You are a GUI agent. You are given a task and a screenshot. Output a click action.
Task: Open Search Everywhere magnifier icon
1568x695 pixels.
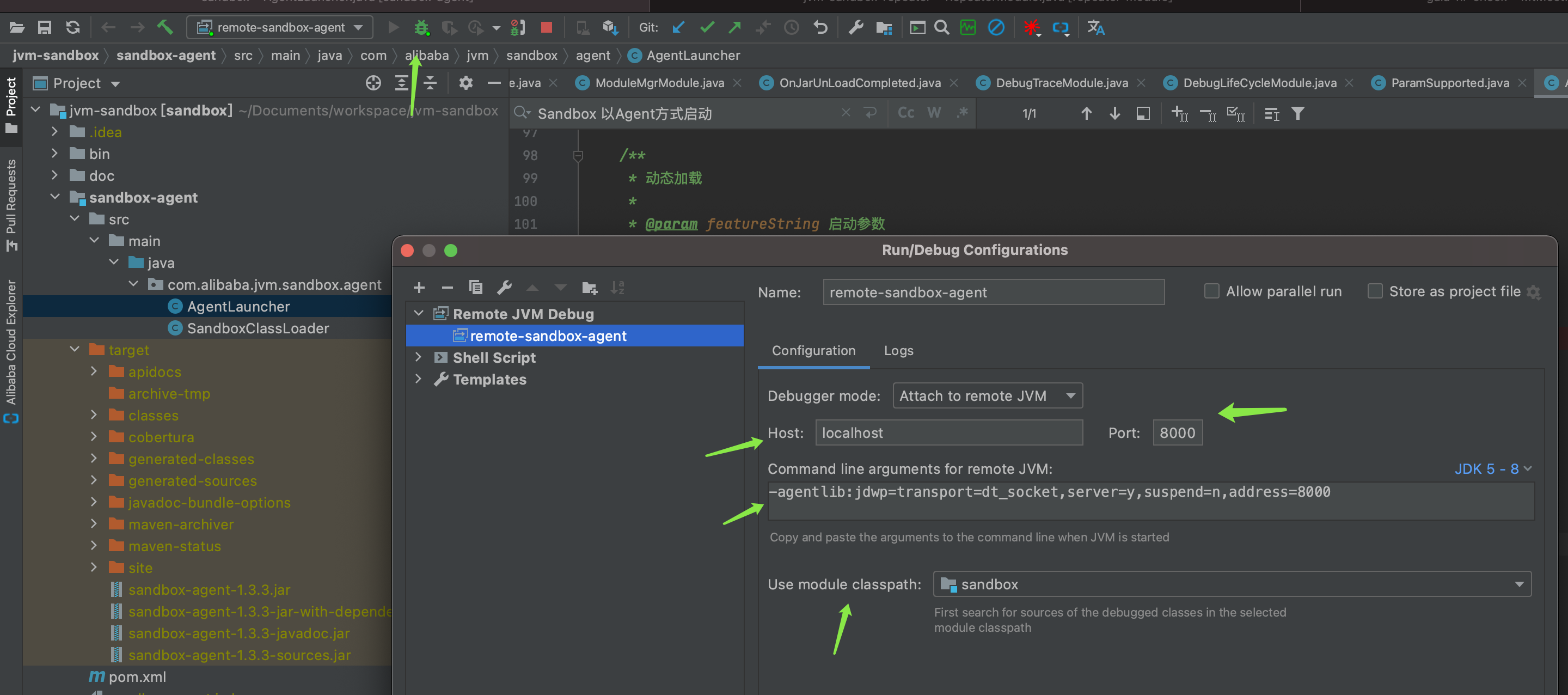point(941,27)
